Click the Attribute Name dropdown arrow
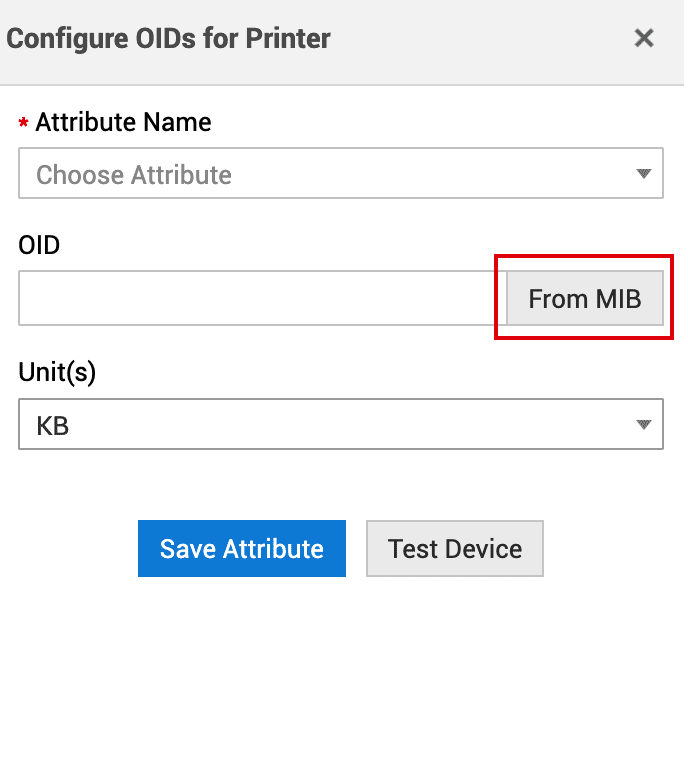 [x=643, y=174]
